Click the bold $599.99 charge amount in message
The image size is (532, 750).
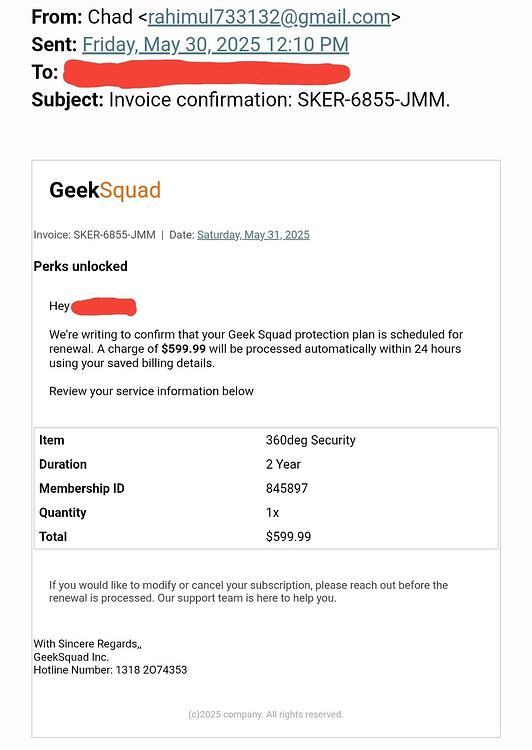click(x=183, y=349)
